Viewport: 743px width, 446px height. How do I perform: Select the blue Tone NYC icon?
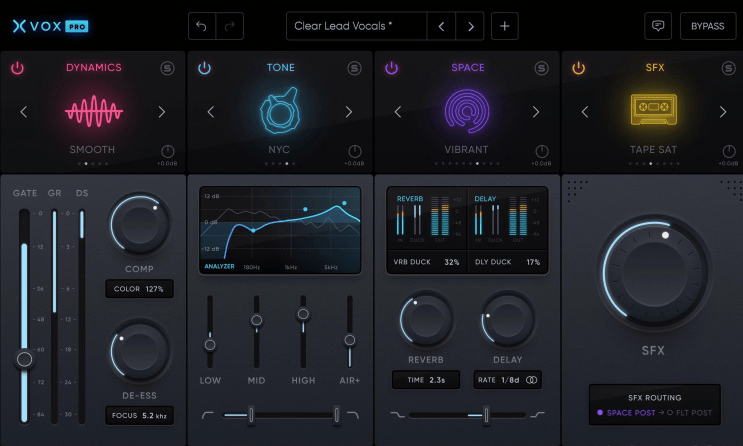coord(280,110)
